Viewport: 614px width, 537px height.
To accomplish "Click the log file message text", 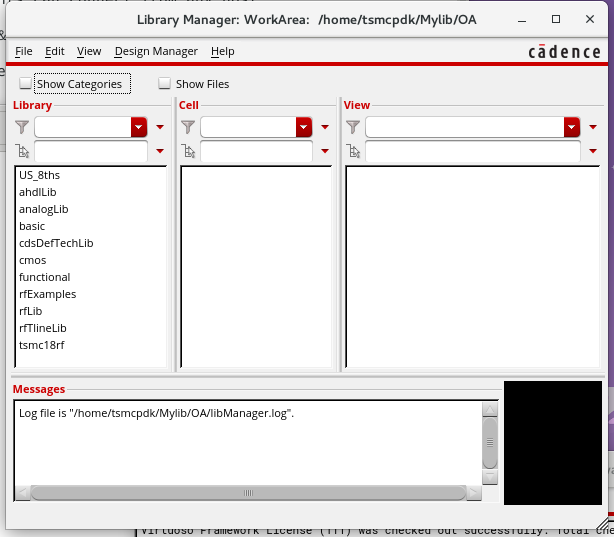I will tap(156, 413).
